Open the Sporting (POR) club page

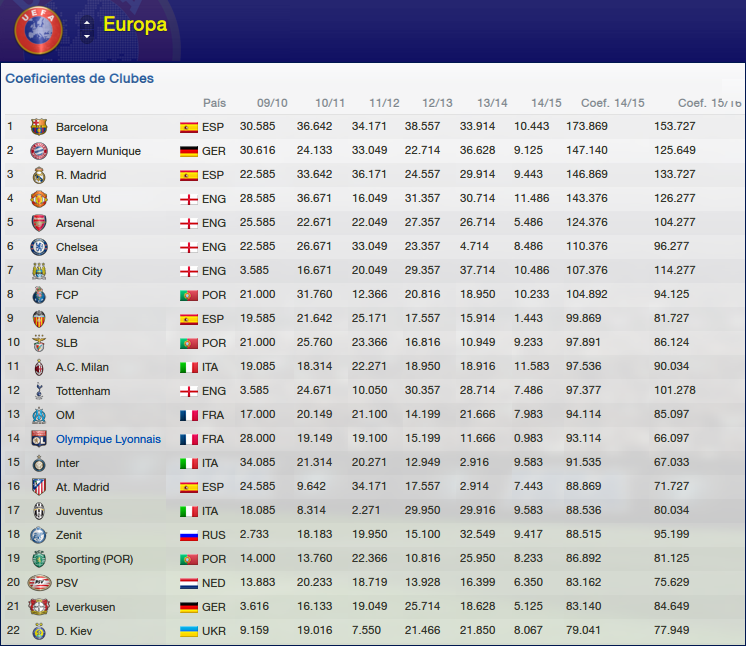pyautogui.click(x=94, y=559)
